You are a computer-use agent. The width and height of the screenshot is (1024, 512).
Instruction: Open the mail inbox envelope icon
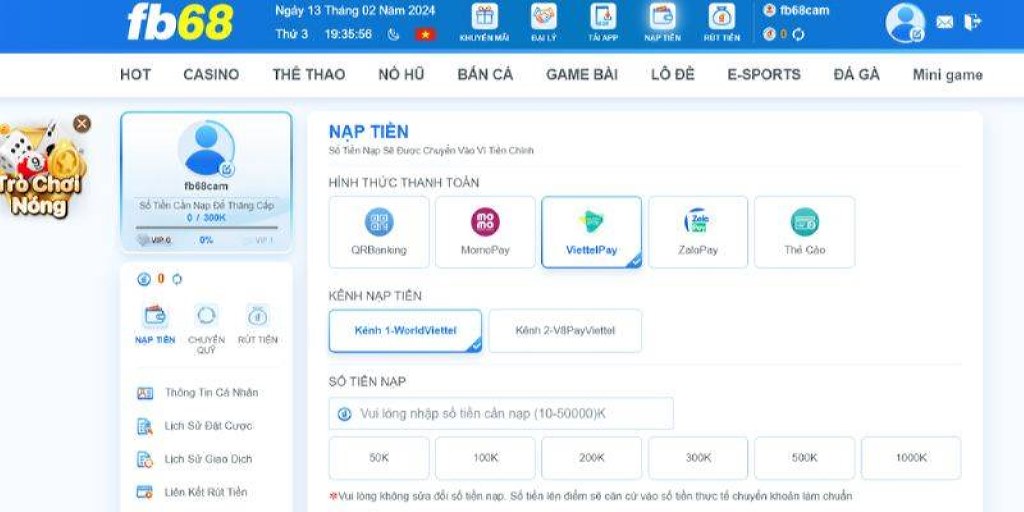[944, 22]
